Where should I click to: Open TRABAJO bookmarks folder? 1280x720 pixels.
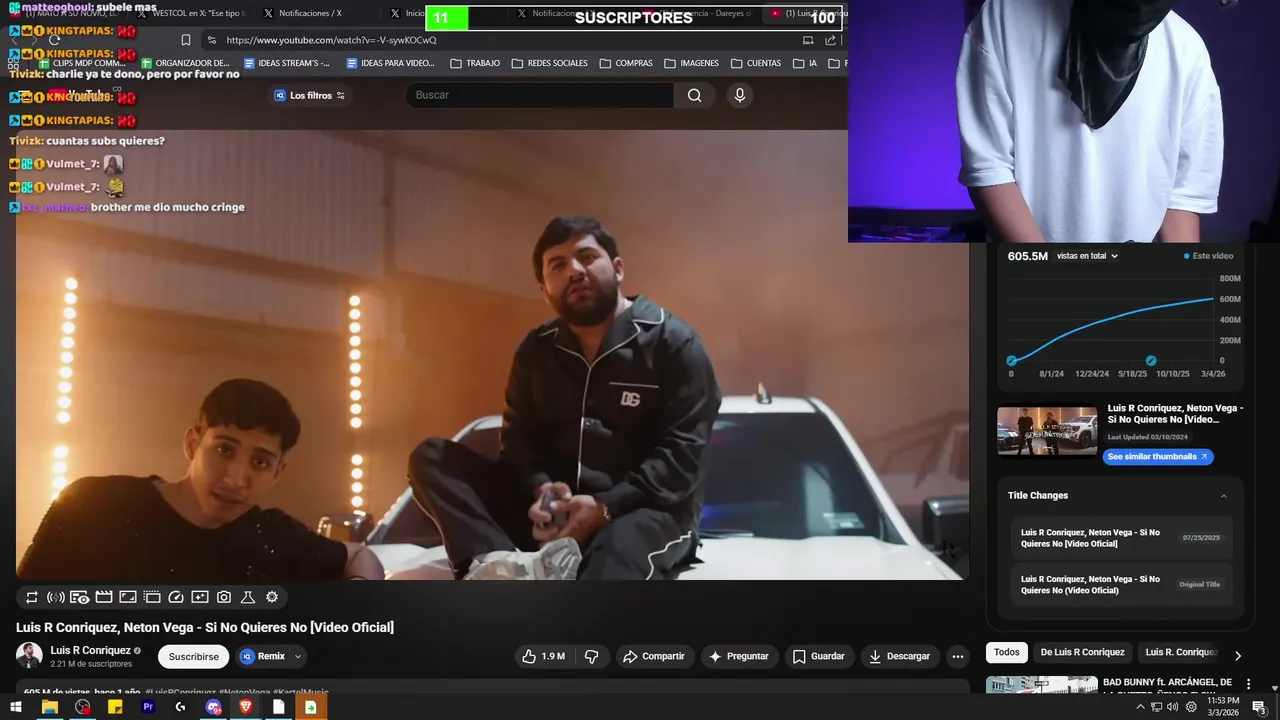475,63
